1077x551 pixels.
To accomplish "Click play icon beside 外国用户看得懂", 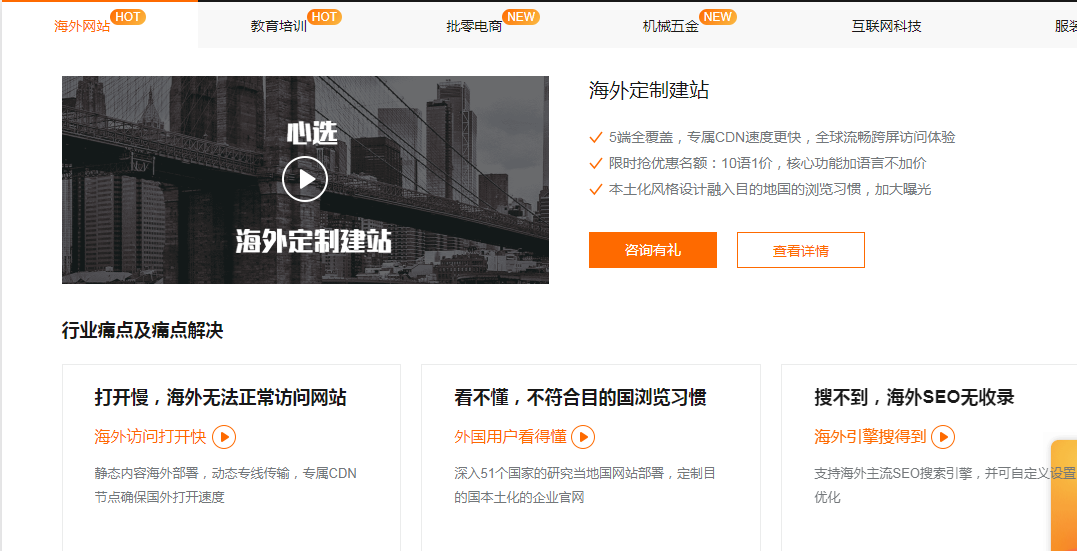I will [x=583, y=437].
